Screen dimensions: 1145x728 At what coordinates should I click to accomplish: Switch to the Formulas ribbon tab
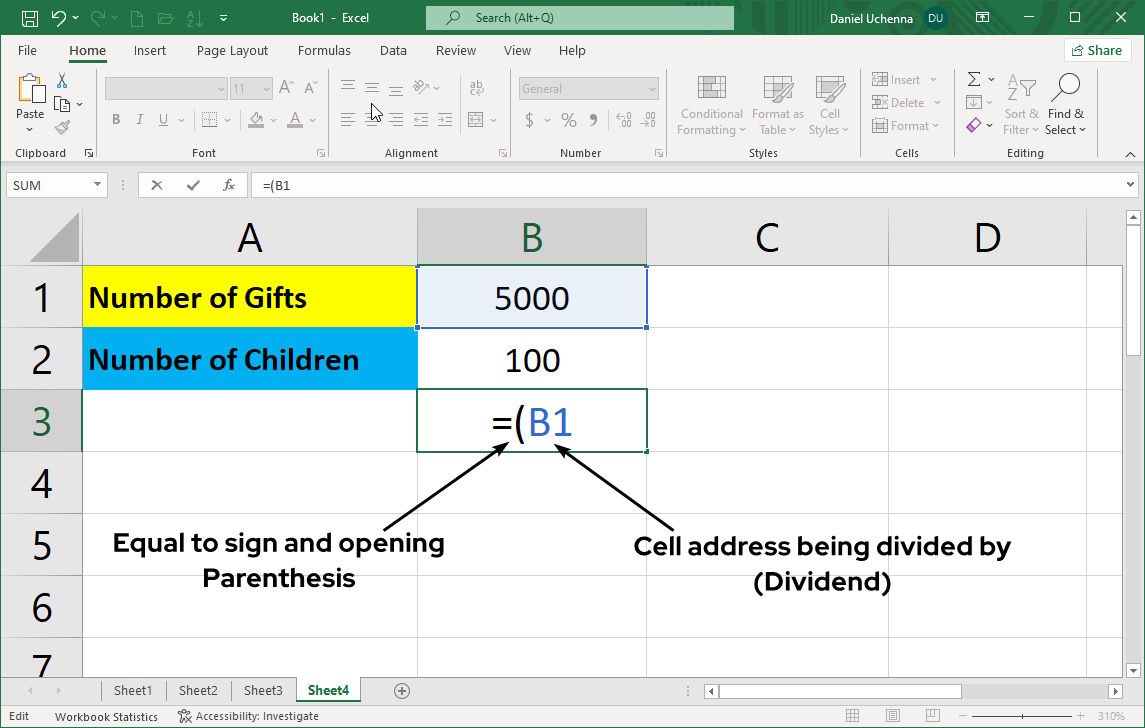(324, 50)
